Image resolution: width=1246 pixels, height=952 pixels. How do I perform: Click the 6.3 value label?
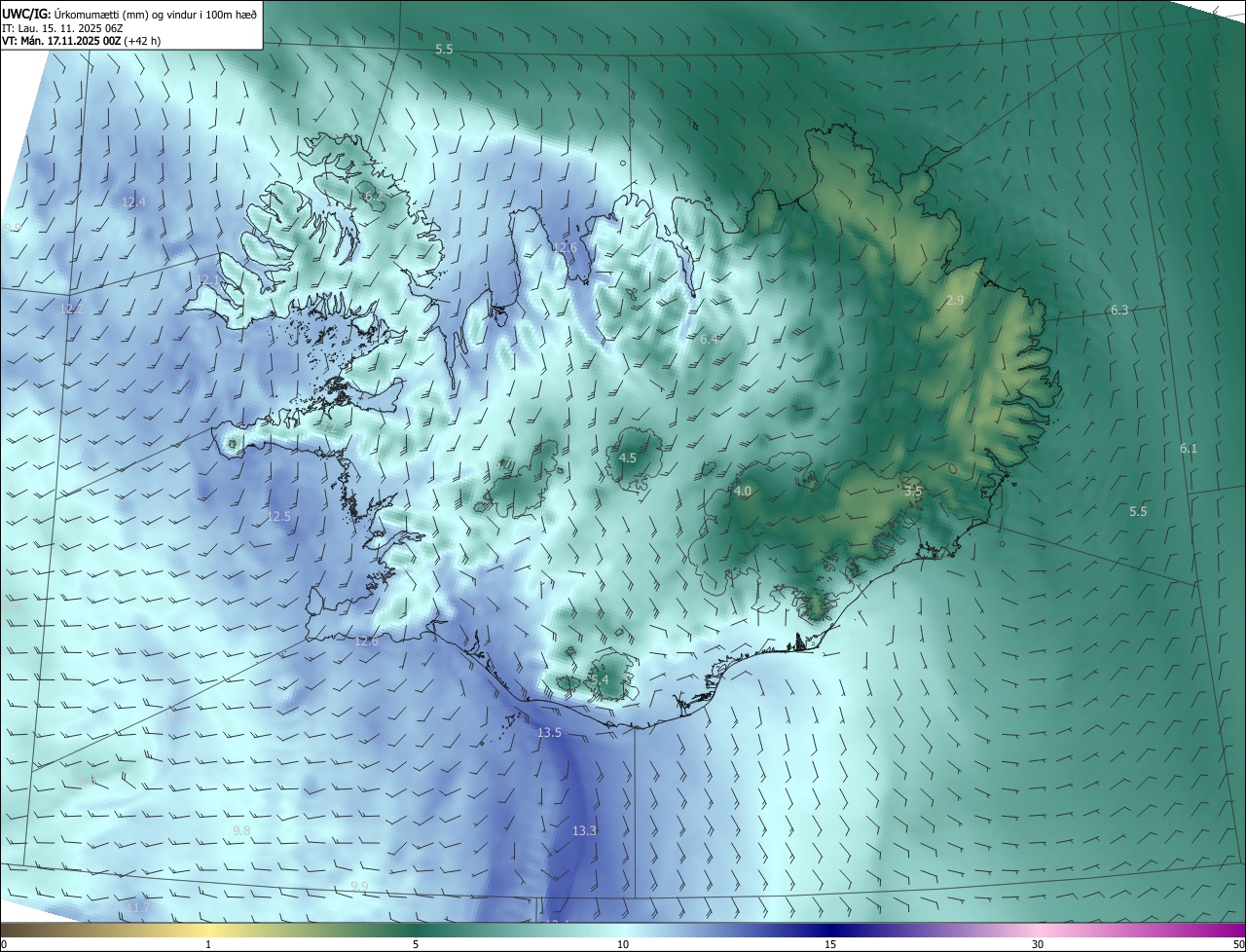pyautogui.click(x=1119, y=310)
